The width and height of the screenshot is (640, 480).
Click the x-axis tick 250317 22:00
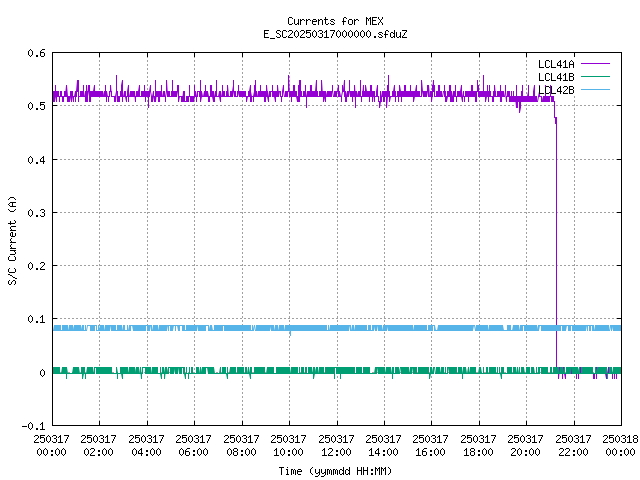pos(573,445)
